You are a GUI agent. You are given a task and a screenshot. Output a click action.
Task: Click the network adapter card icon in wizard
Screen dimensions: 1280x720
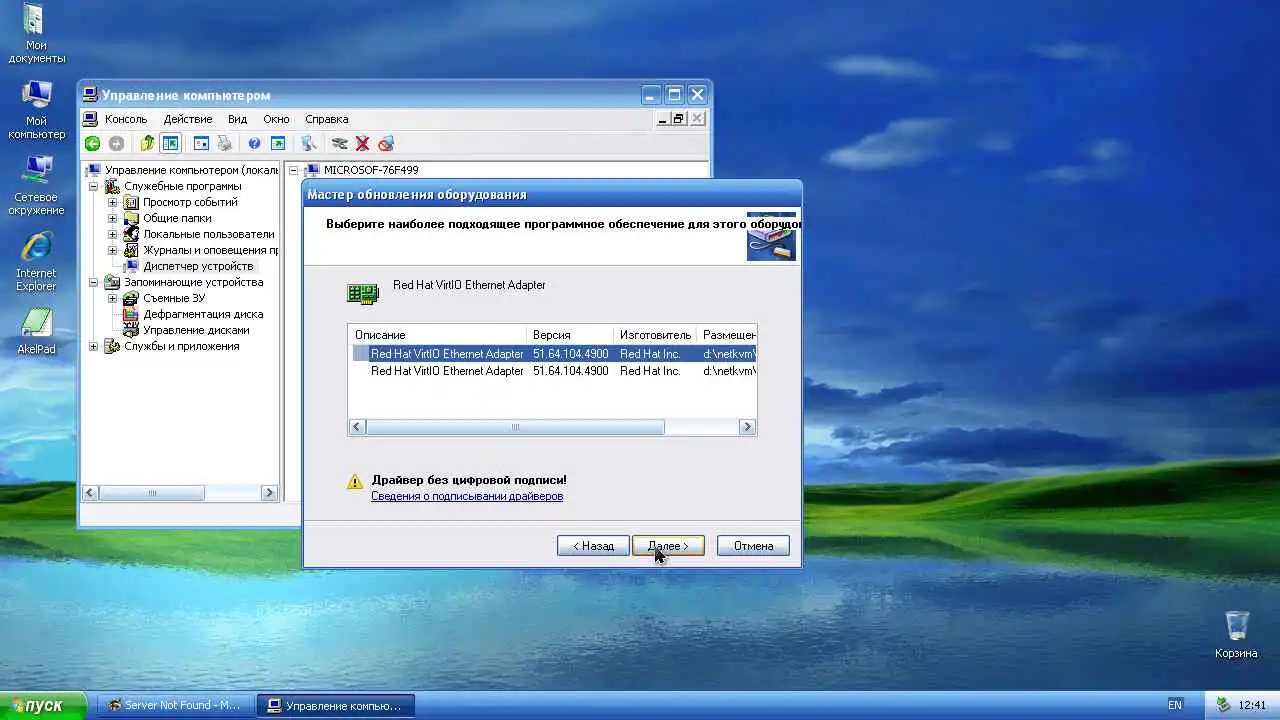362,292
